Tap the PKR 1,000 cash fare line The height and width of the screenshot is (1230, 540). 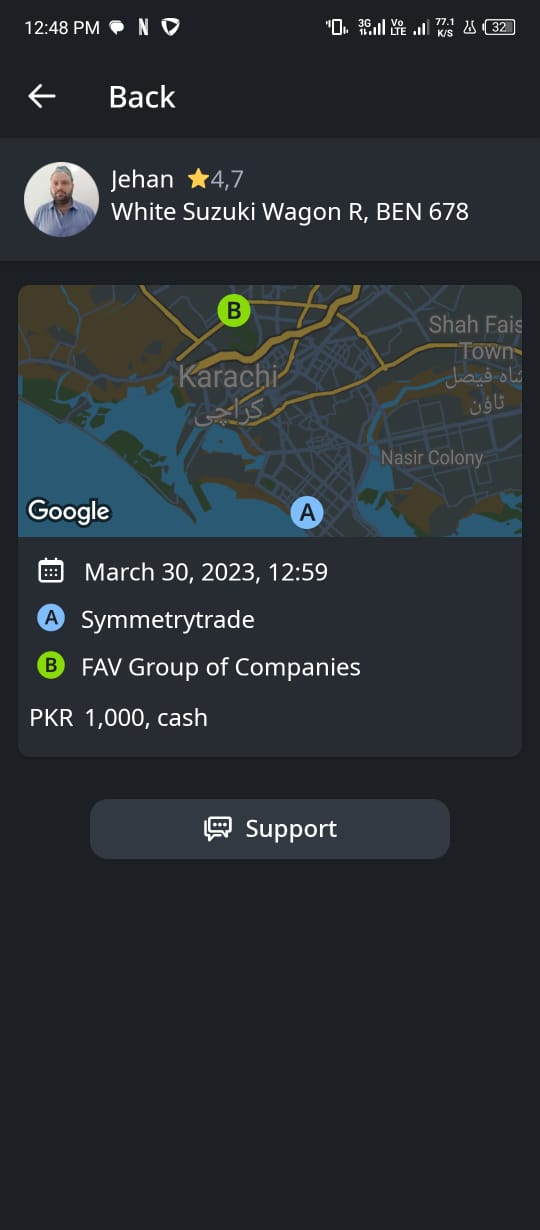119,717
